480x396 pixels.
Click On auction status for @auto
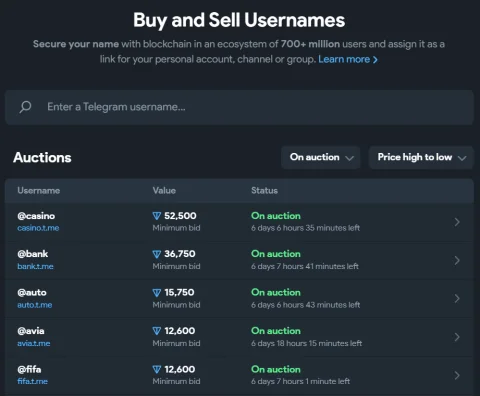276,293
